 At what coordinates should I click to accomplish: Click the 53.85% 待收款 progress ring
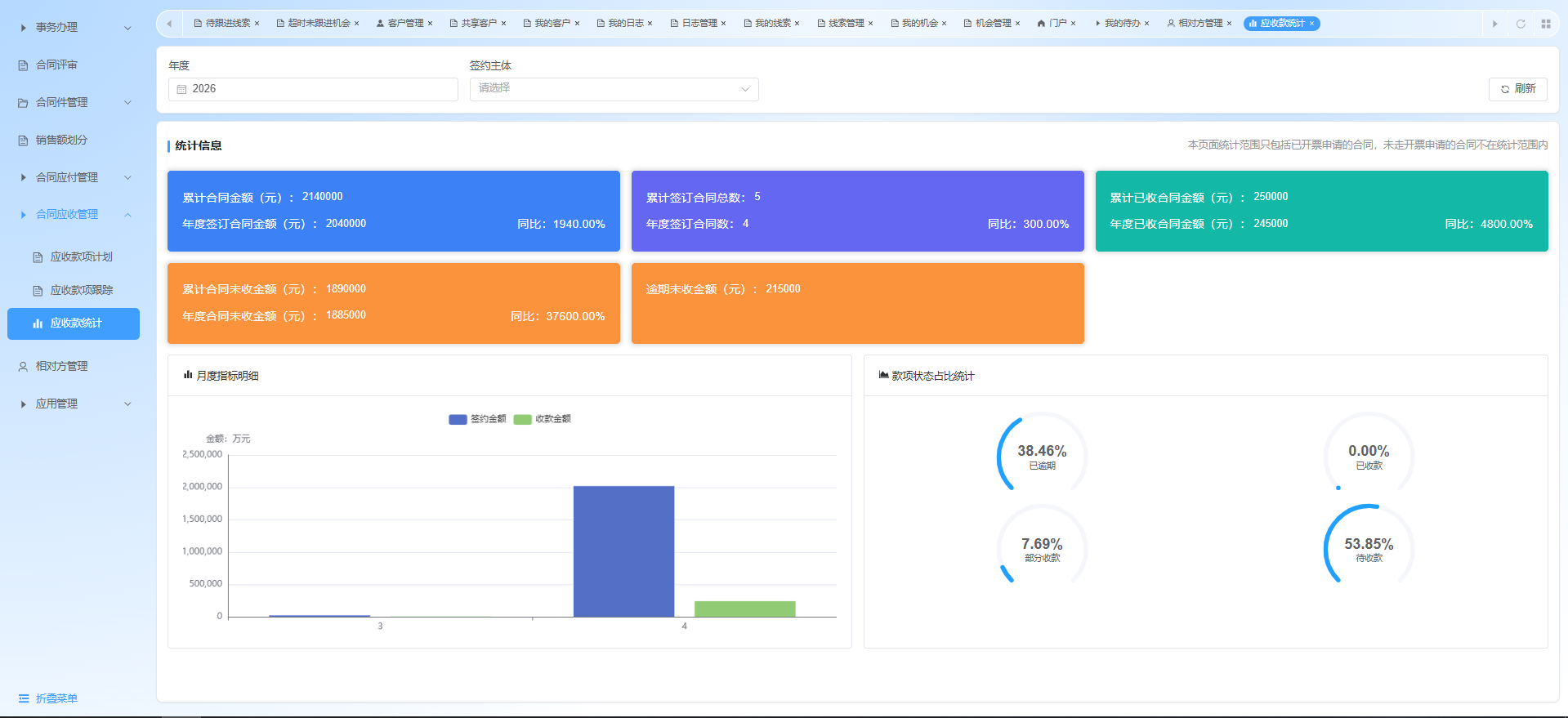coord(1369,546)
